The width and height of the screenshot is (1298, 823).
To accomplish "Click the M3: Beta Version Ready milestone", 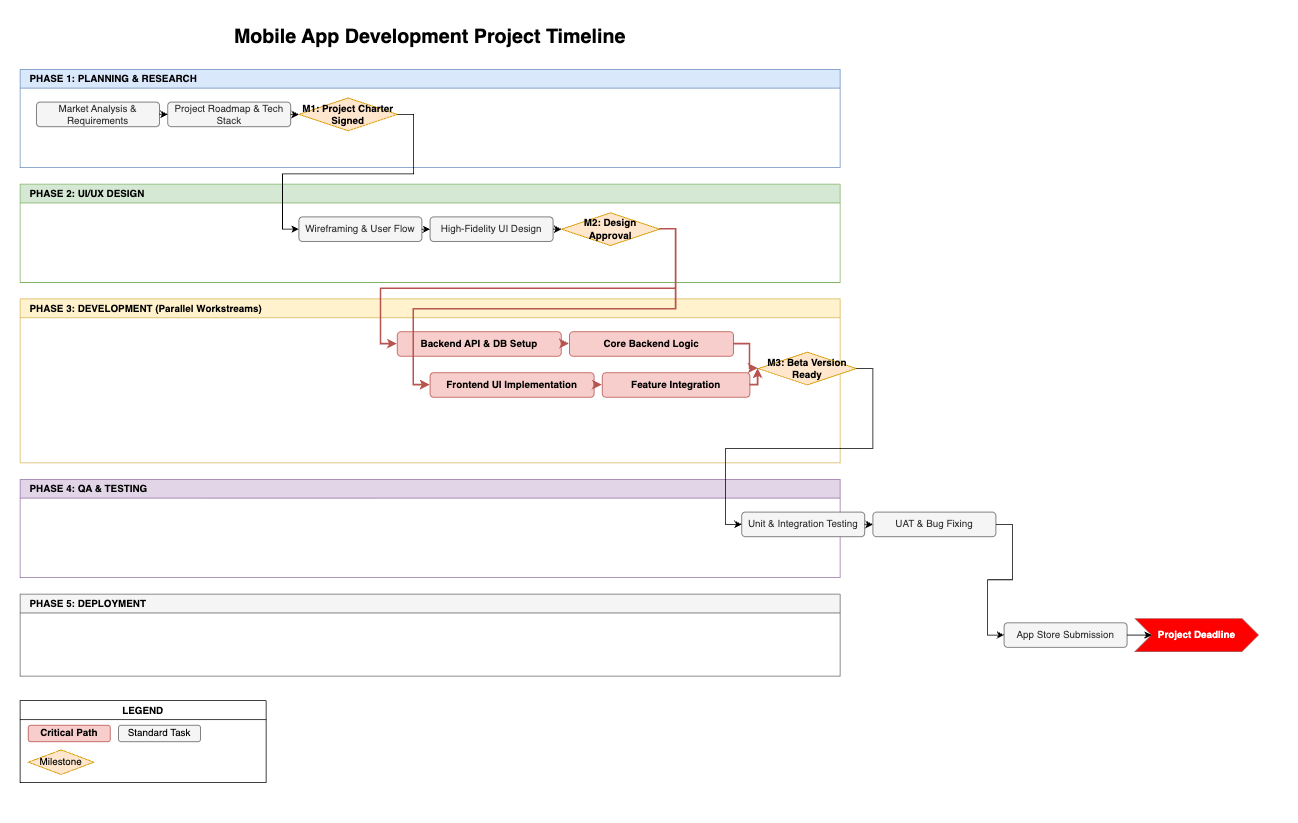I will pos(807,369).
